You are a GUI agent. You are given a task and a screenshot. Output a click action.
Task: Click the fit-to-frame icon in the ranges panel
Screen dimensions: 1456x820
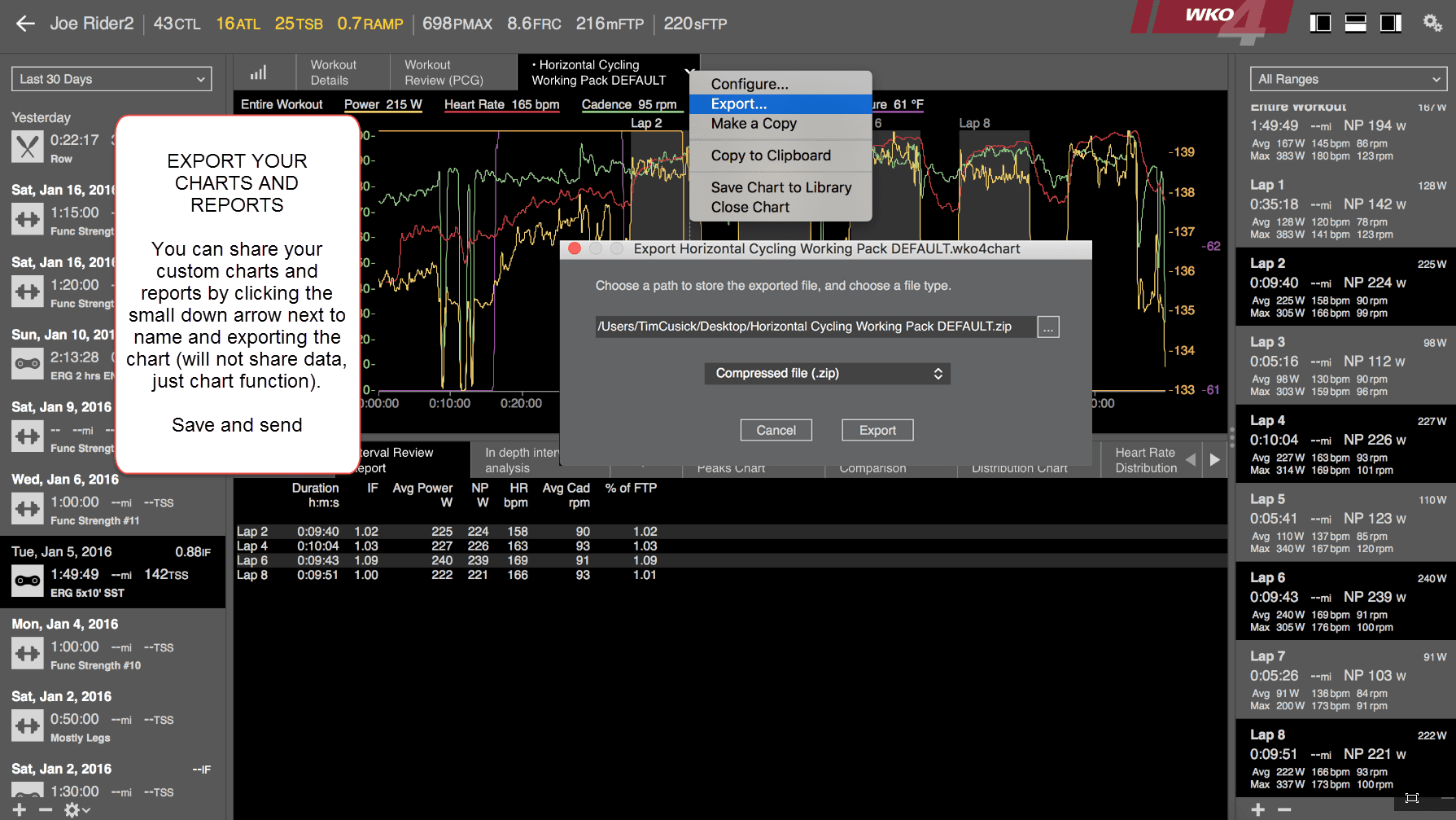coord(1412,798)
